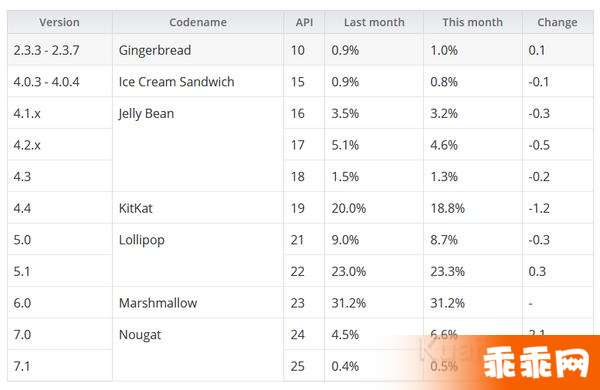This screenshot has width=600, height=390.
Task: Click version 2.3.3 - 2.3.7 cell
Action: [x=60, y=50]
